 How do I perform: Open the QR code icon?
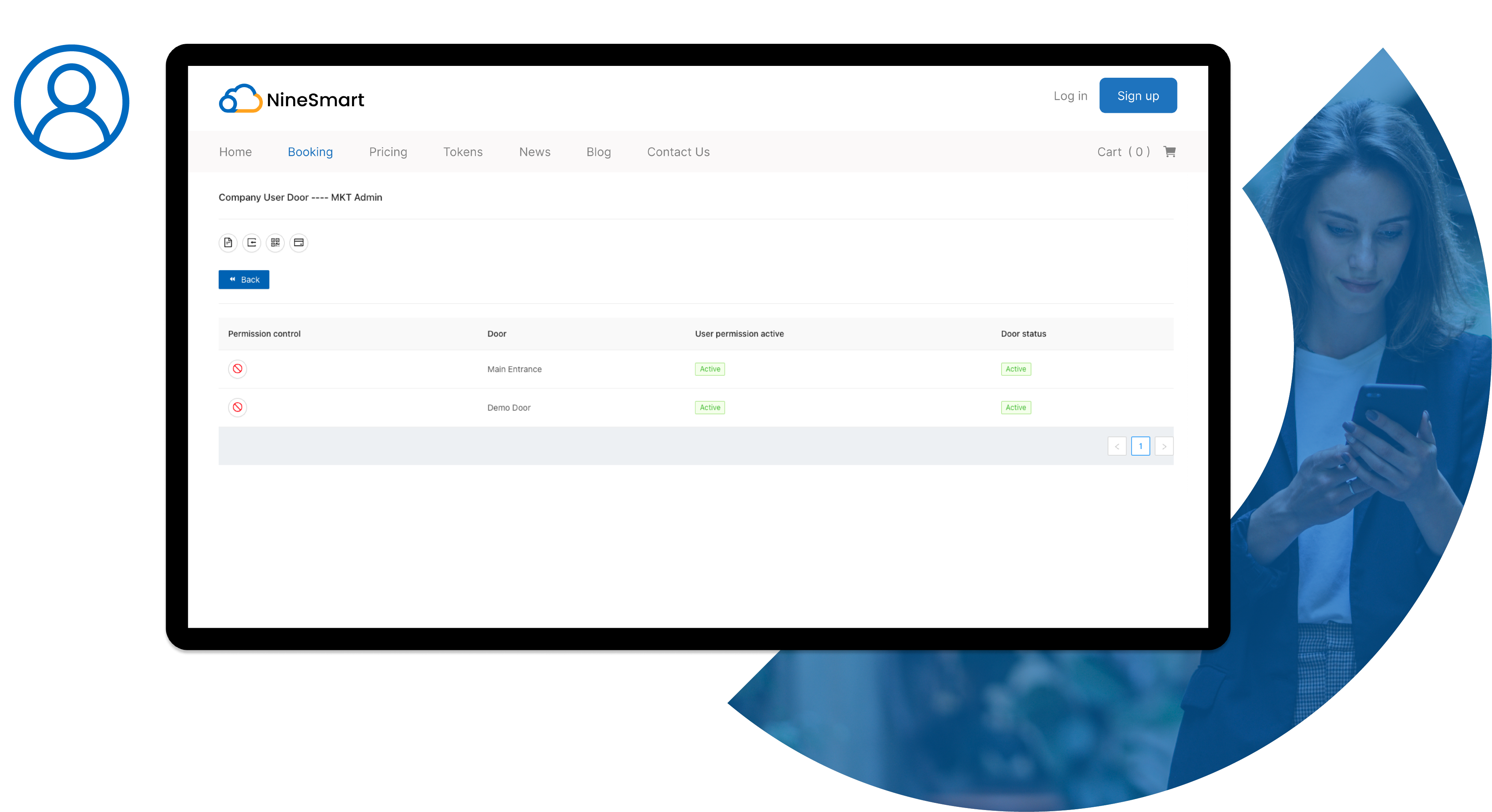click(x=275, y=243)
